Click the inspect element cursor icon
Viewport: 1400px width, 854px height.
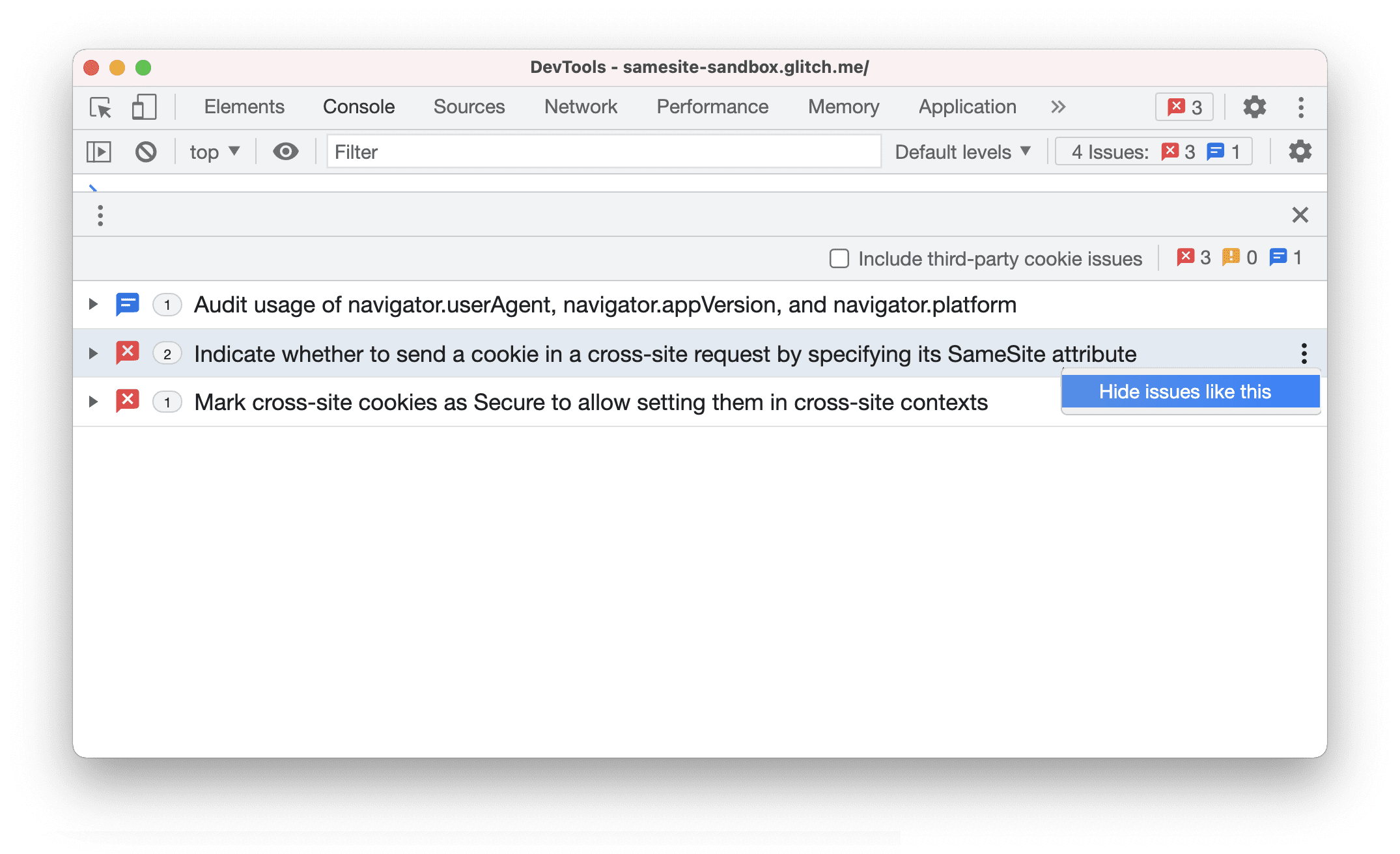(102, 108)
